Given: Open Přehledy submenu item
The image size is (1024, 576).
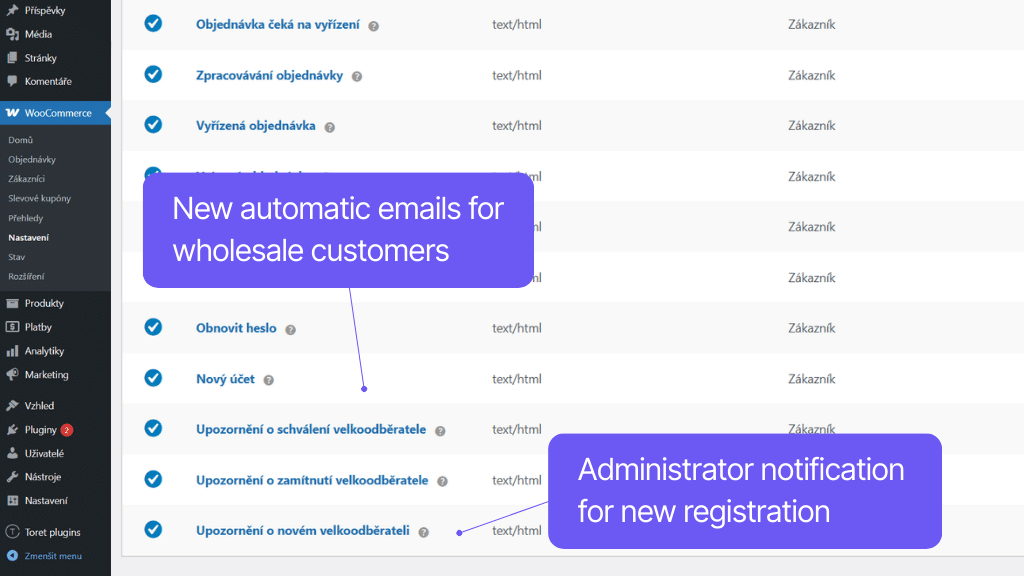Looking at the screenshot, I should pyautogui.click(x=25, y=217).
